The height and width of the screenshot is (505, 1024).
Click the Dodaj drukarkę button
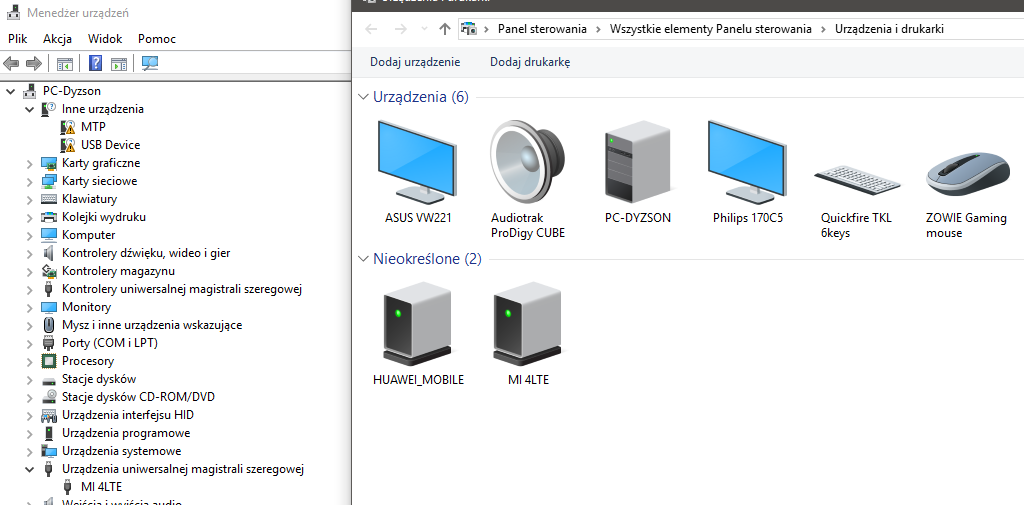tap(530, 62)
